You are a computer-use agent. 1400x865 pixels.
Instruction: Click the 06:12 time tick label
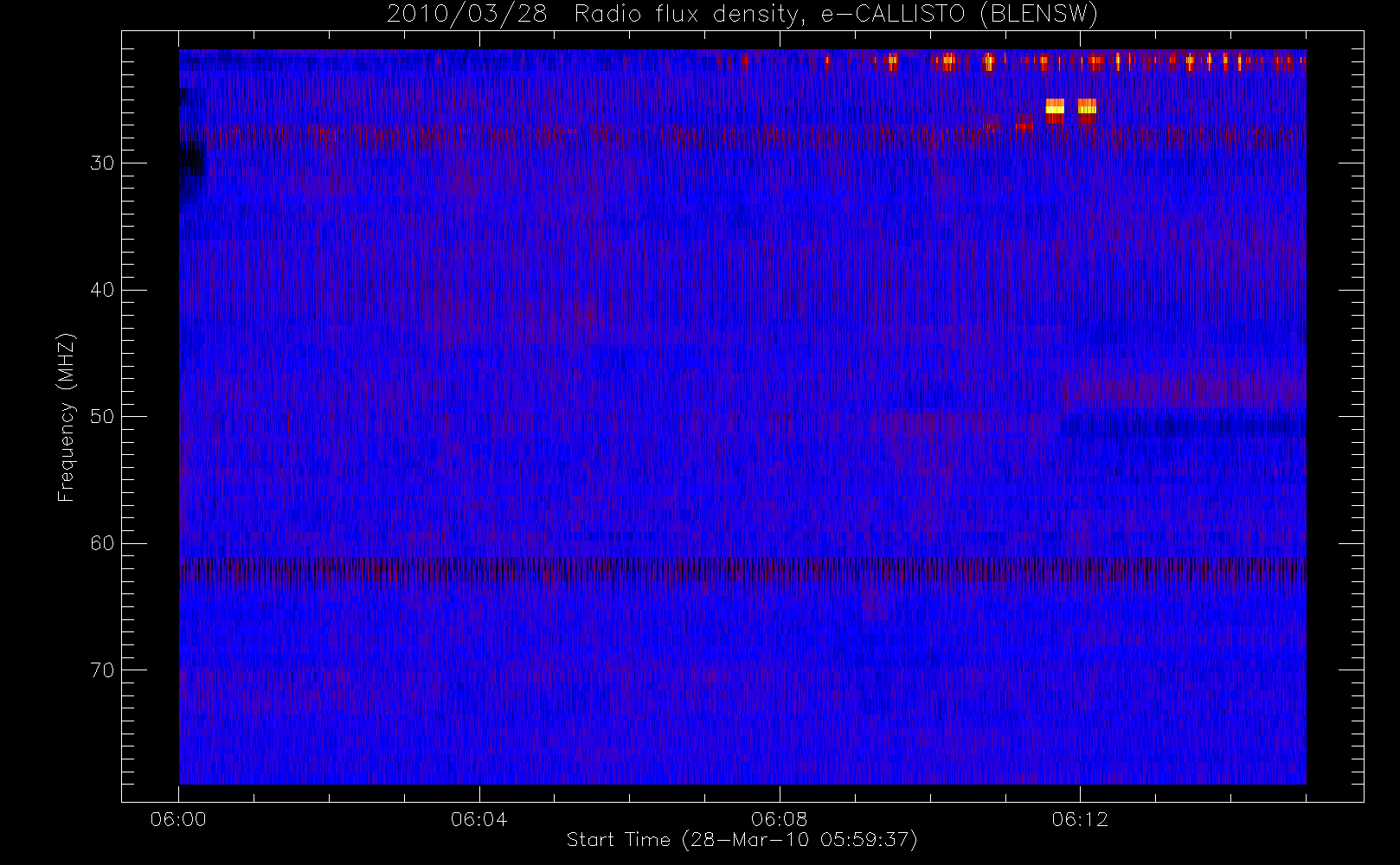1079,819
